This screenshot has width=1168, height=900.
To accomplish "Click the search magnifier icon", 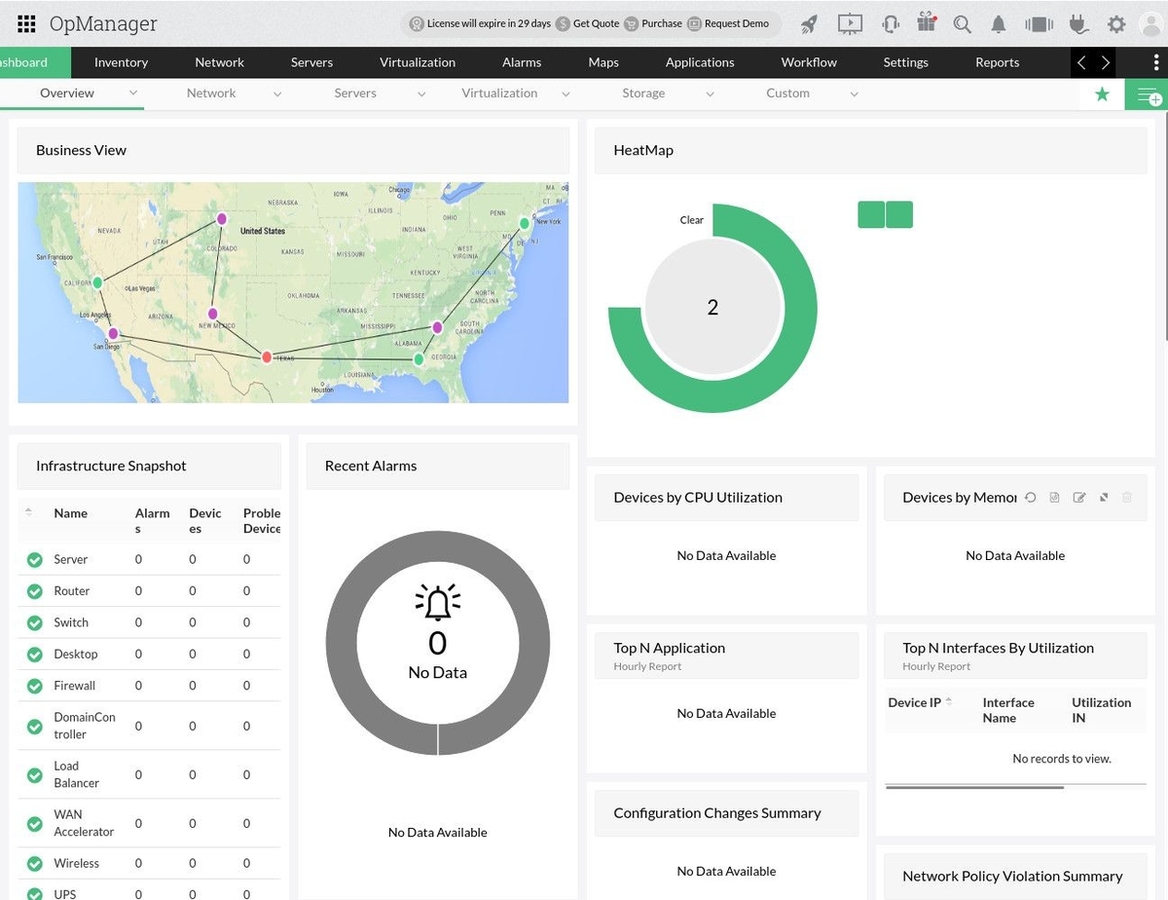I will click(962, 23).
